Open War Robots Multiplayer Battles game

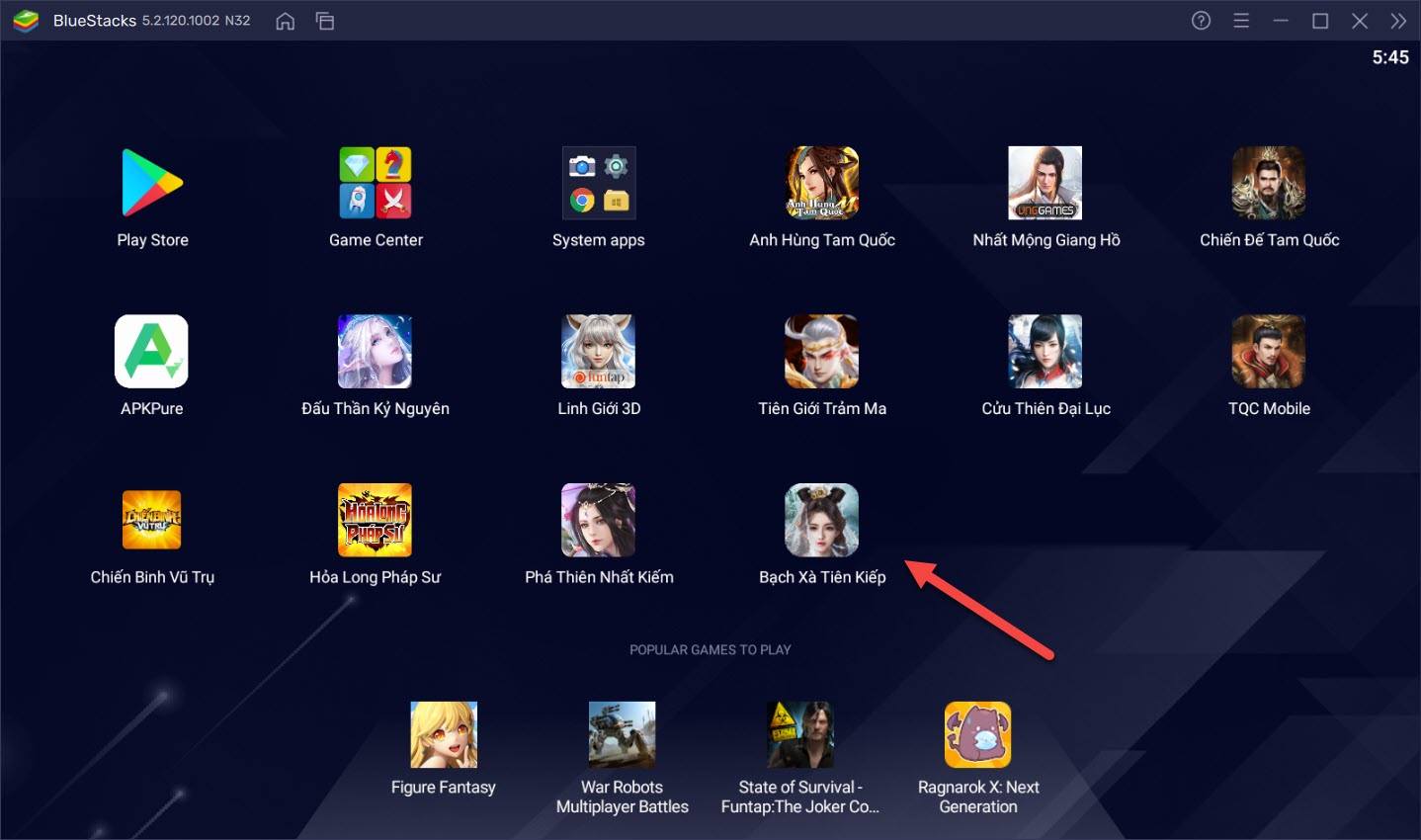point(623,735)
